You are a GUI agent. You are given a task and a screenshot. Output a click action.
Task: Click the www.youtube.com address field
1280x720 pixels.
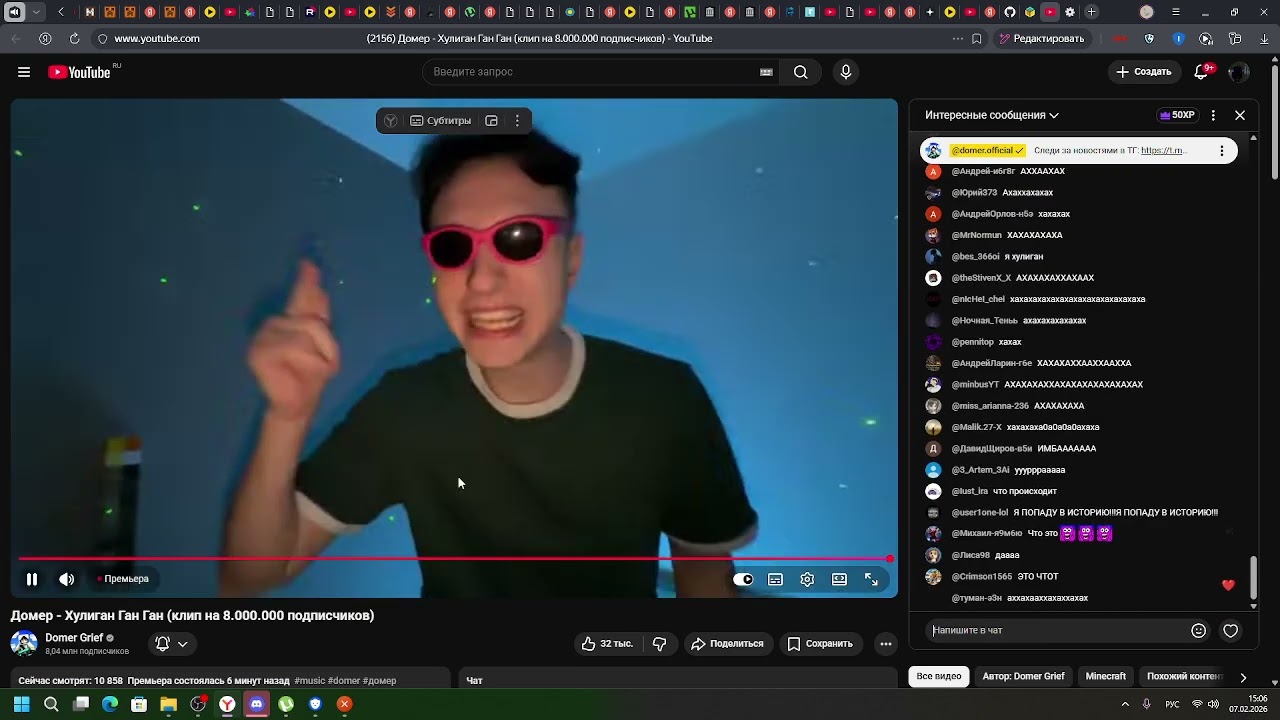tap(157, 38)
